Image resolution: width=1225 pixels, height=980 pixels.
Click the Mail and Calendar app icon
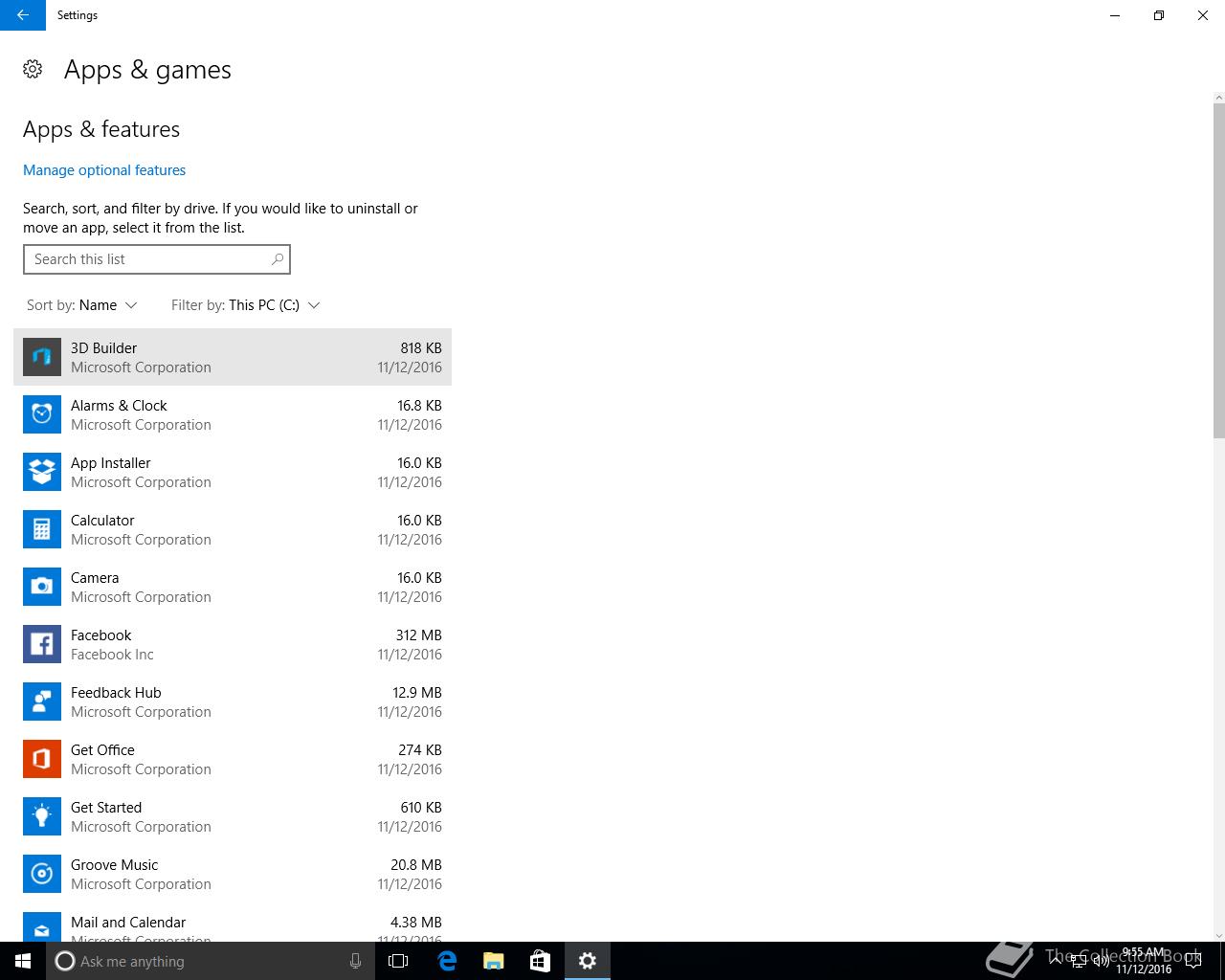point(42,926)
